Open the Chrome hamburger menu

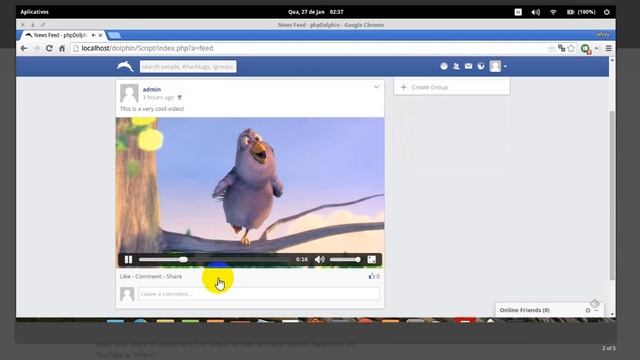click(x=609, y=48)
